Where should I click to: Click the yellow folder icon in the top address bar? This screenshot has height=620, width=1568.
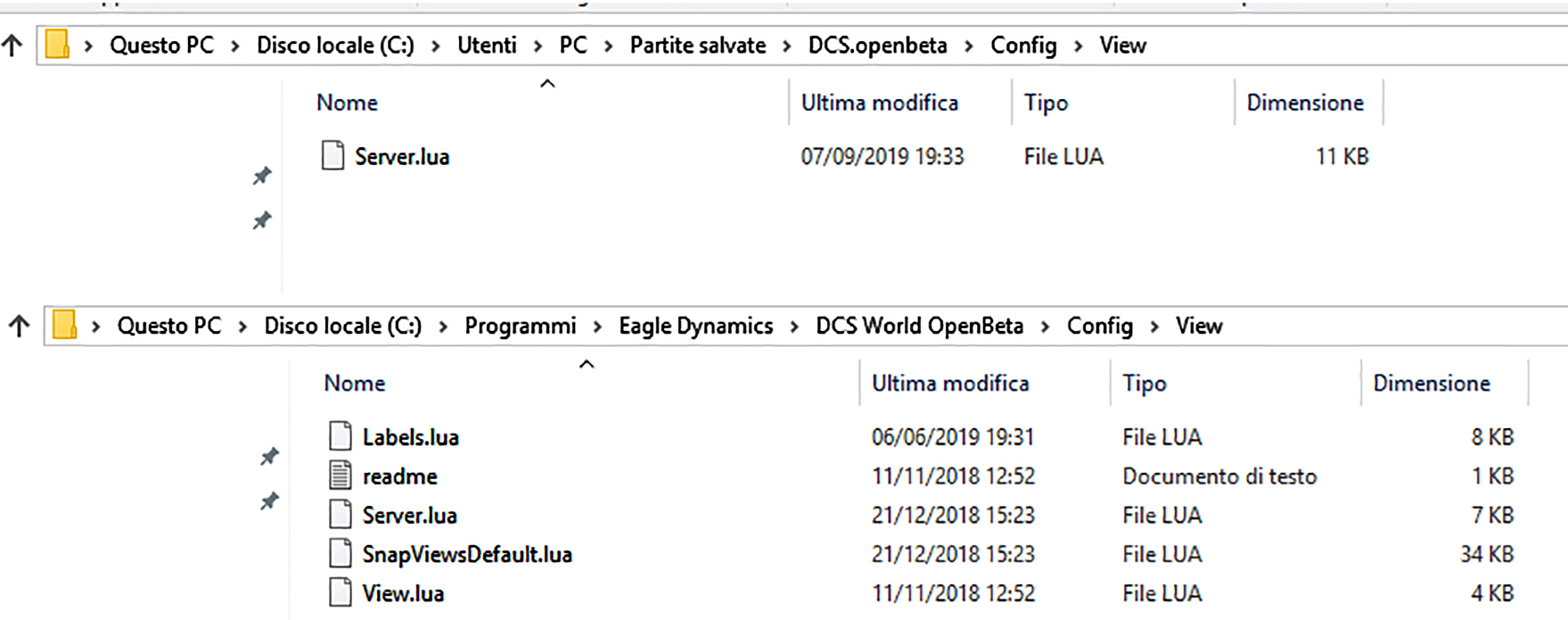57,45
